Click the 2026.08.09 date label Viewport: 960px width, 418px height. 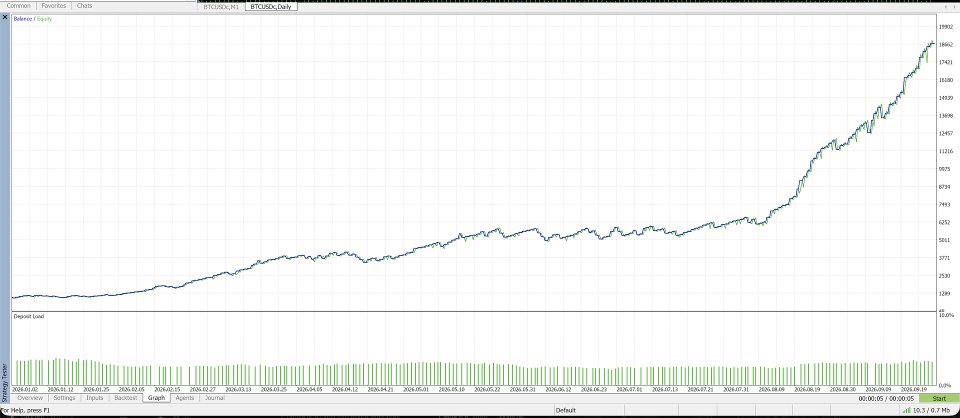[x=772, y=389]
